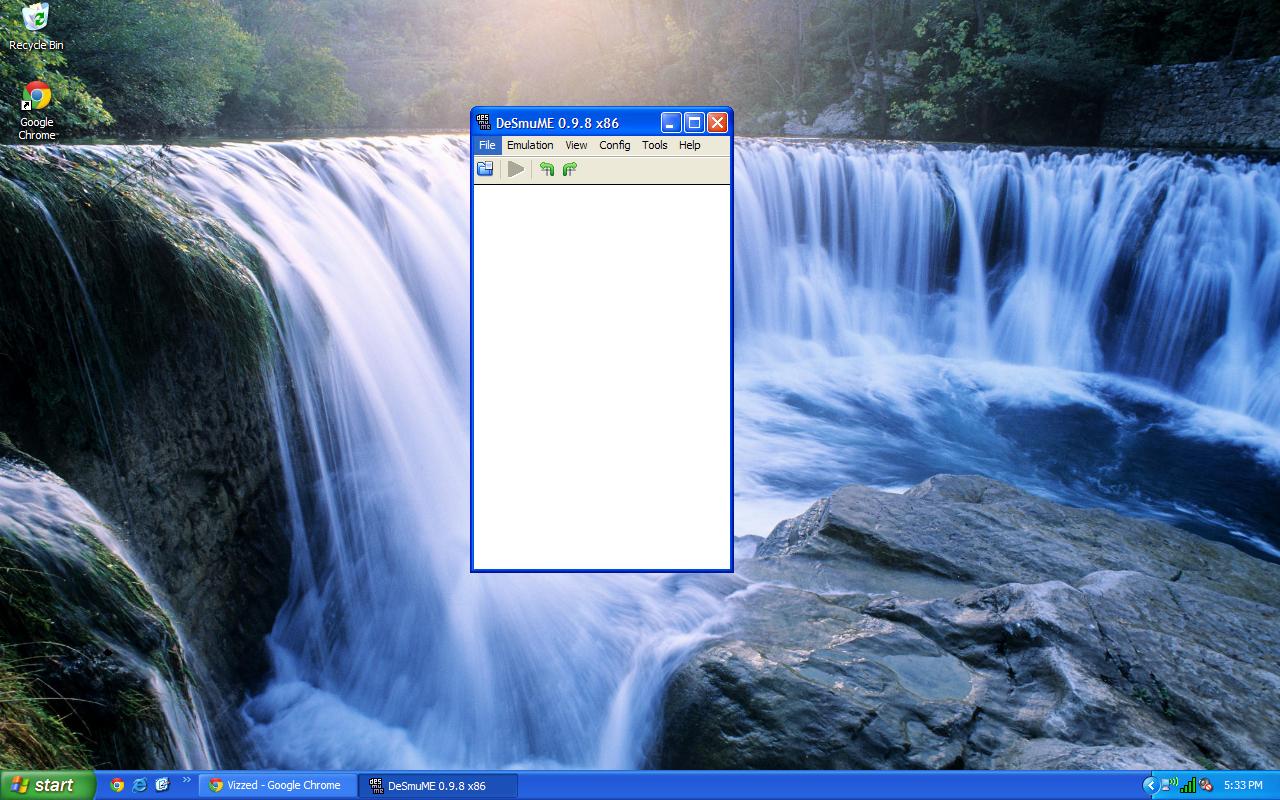Click the DeSmuME 0.9.8 x86 taskbar button
This screenshot has width=1280, height=800.
tap(439, 785)
